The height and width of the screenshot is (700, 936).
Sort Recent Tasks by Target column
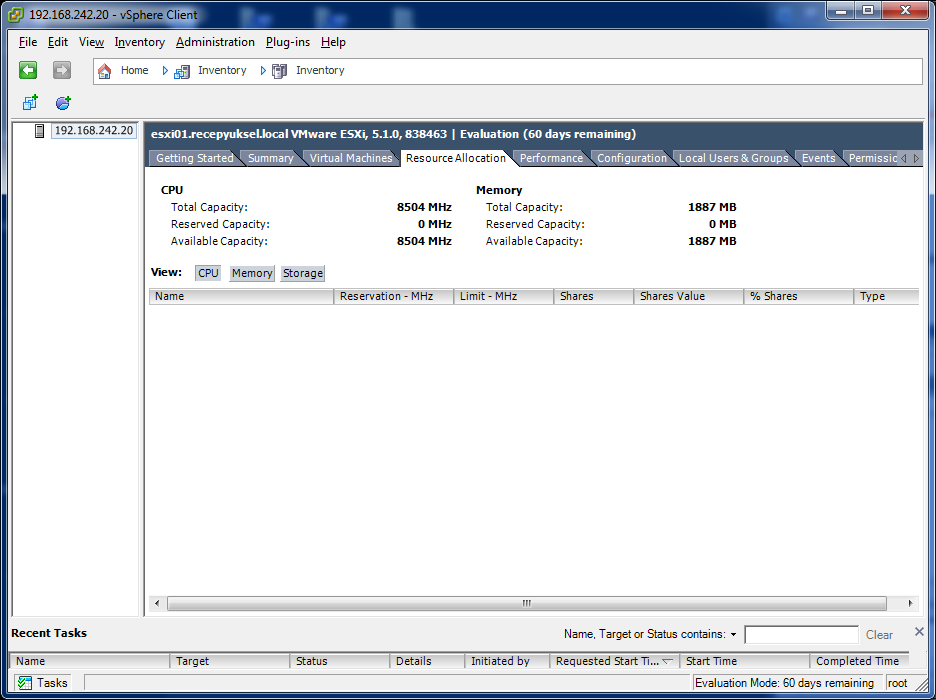[230, 661]
